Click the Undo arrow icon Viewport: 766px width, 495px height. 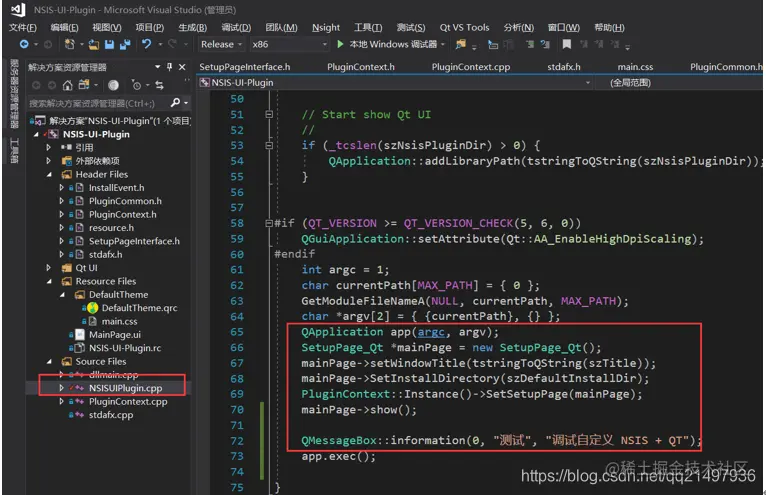[146, 44]
